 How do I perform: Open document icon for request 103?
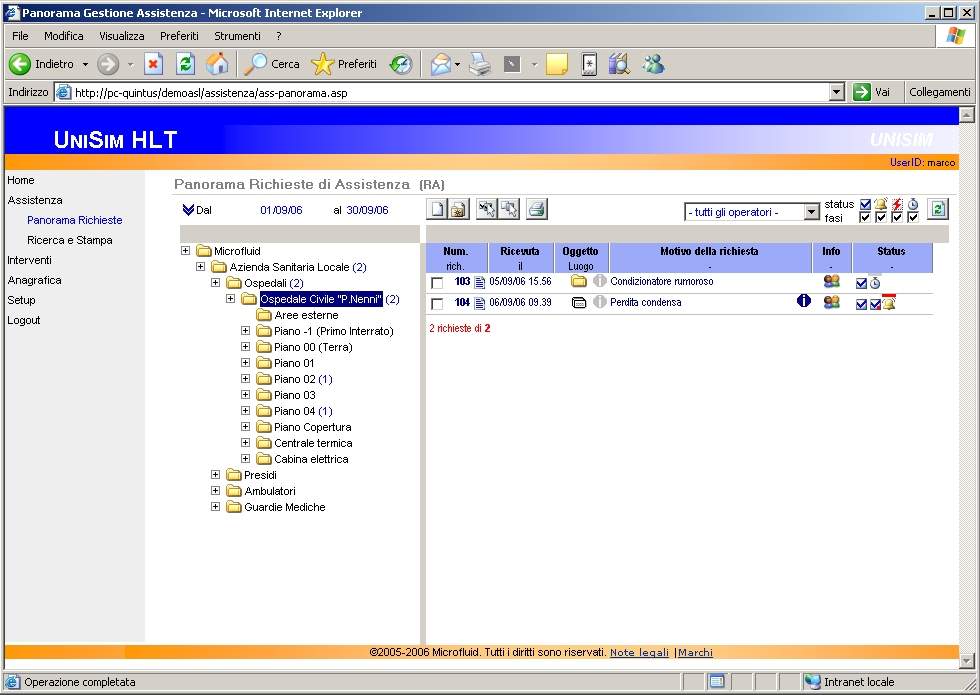tap(480, 282)
